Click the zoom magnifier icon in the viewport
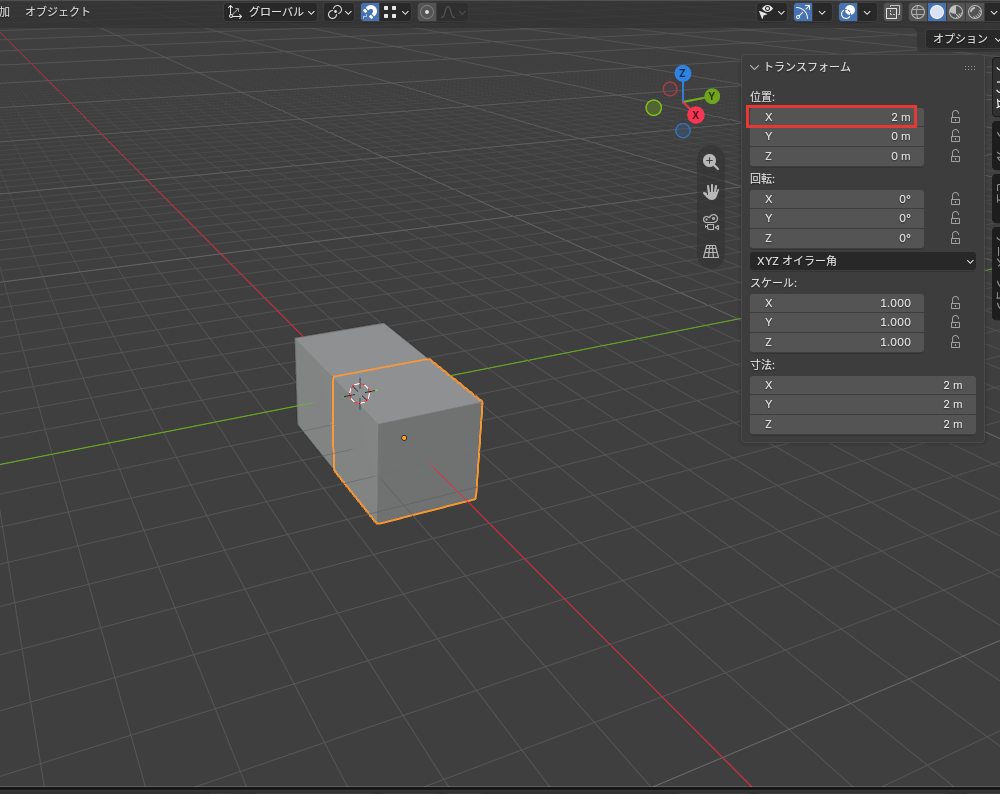1000x794 pixels. click(710, 162)
